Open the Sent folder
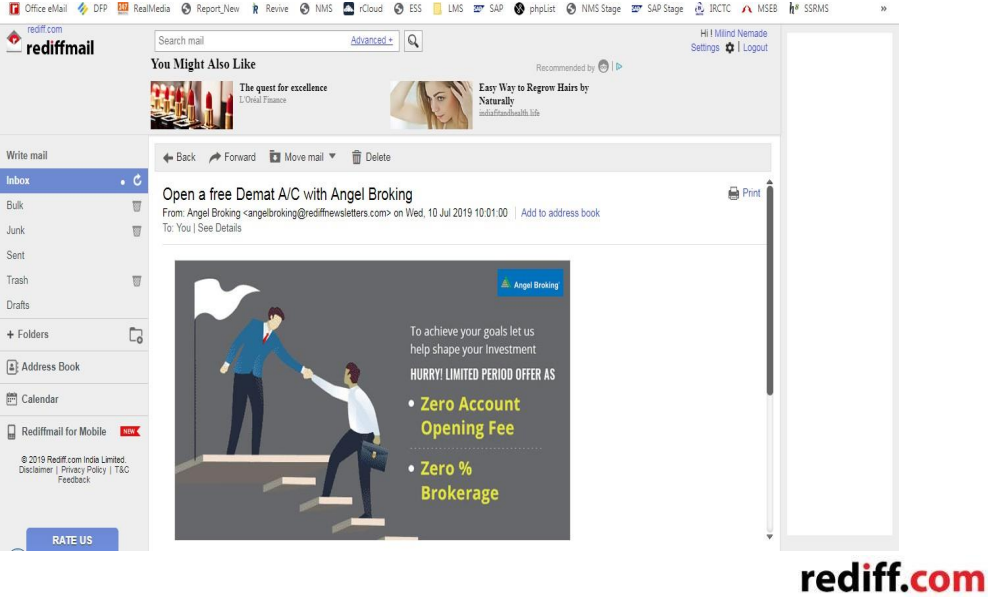The width and height of the screenshot is (1002, 601). point(16,256)
